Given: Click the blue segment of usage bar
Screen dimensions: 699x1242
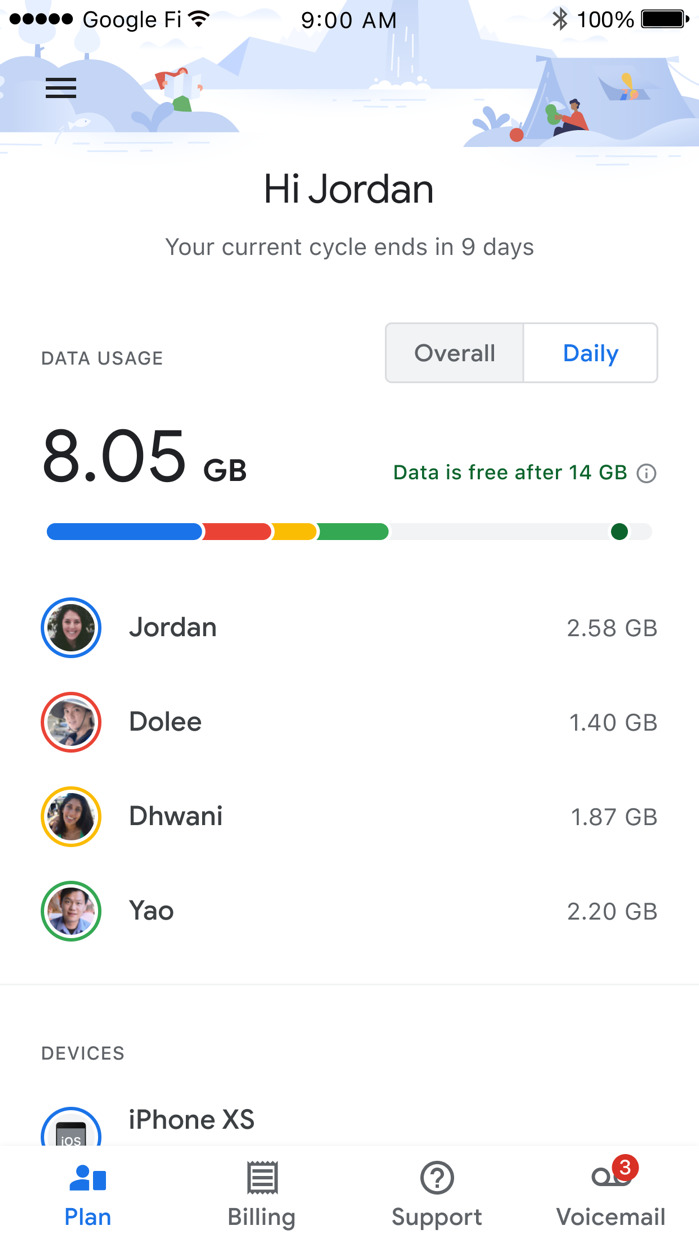Looking at the screenshot, I should point(125,532).
